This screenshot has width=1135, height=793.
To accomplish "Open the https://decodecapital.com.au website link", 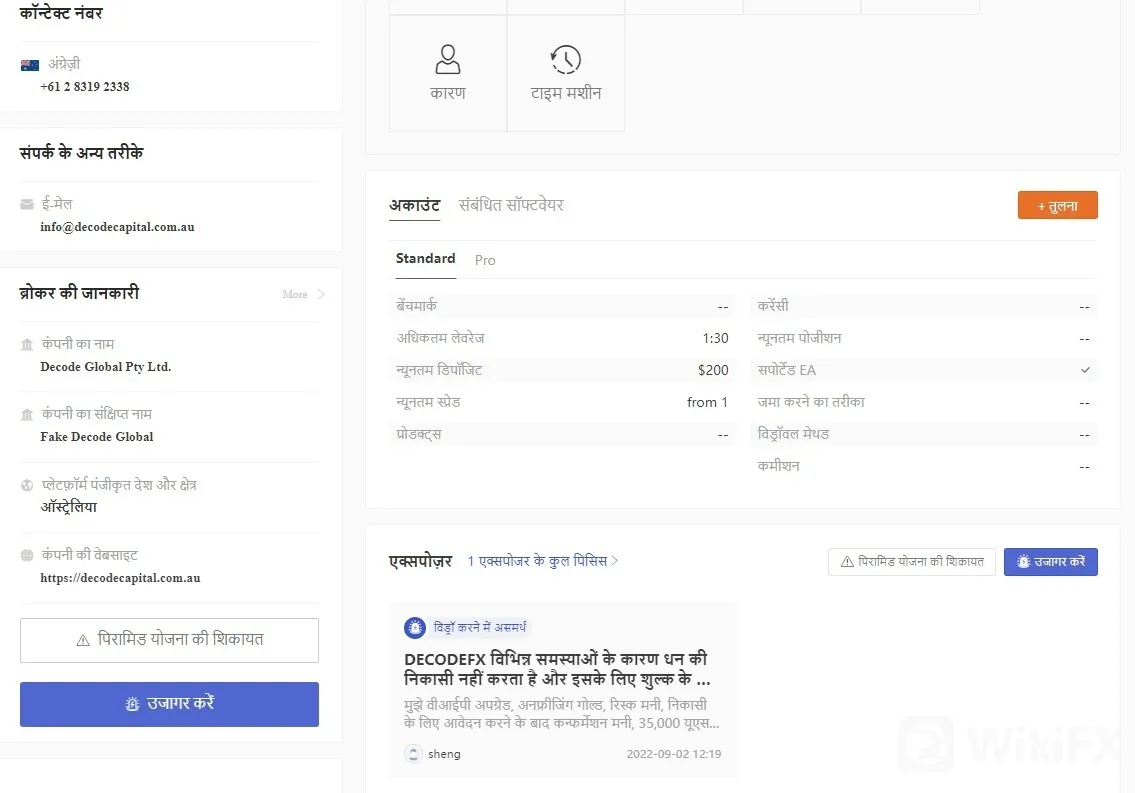I will tap(120, 578).
